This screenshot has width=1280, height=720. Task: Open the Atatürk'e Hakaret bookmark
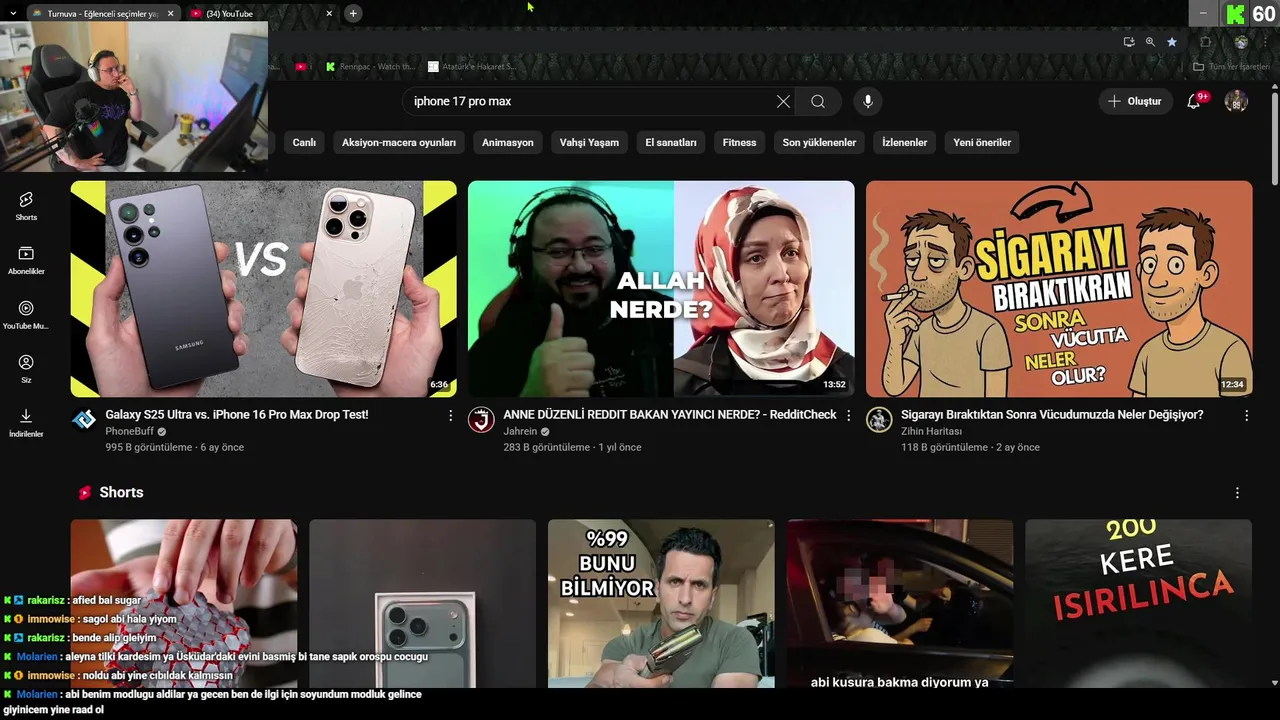(472, 66)
